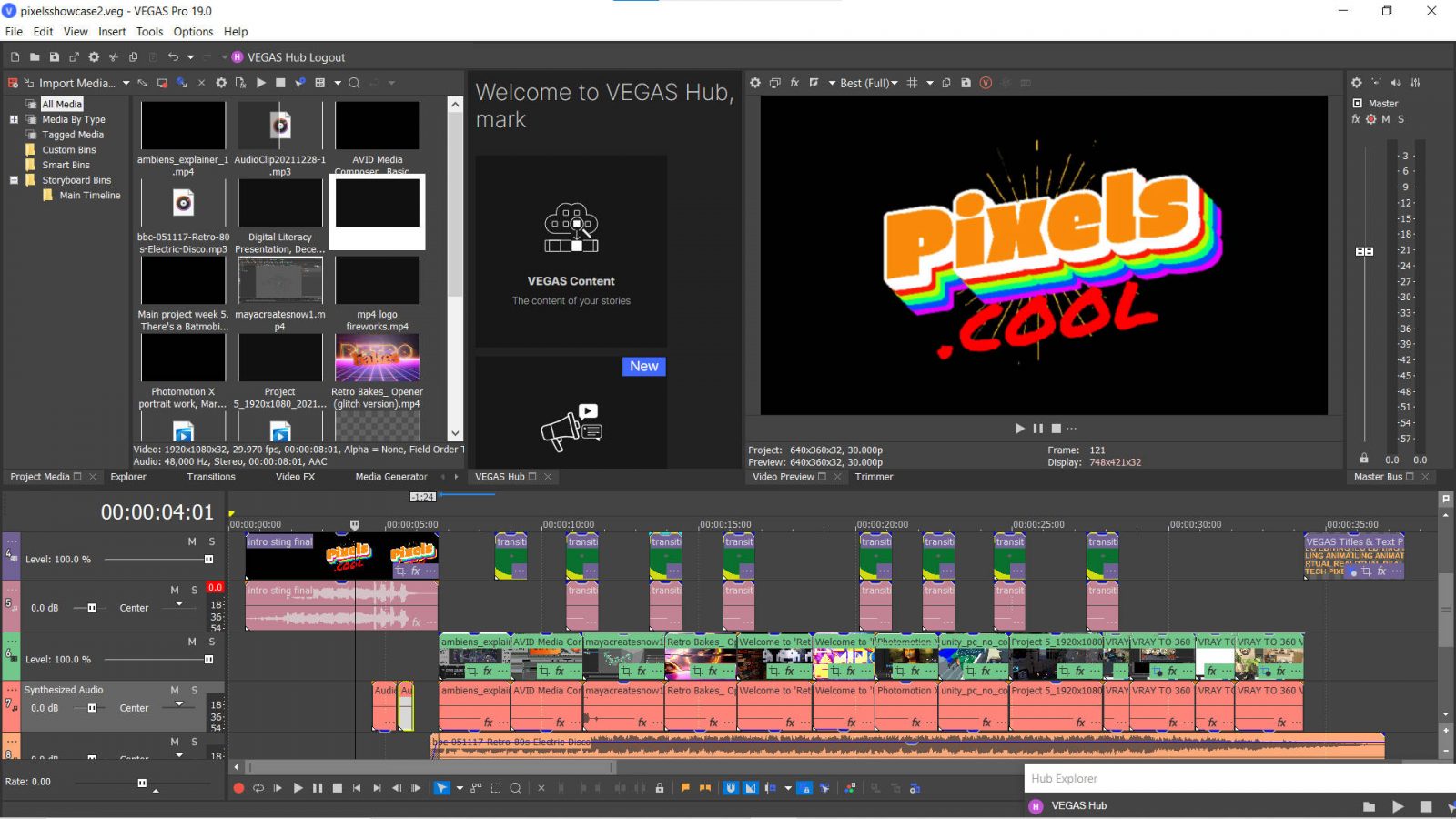Solo the Synthesized Audio track
The height and width of the screenshot is (819, 1456).
coord(195,690)
